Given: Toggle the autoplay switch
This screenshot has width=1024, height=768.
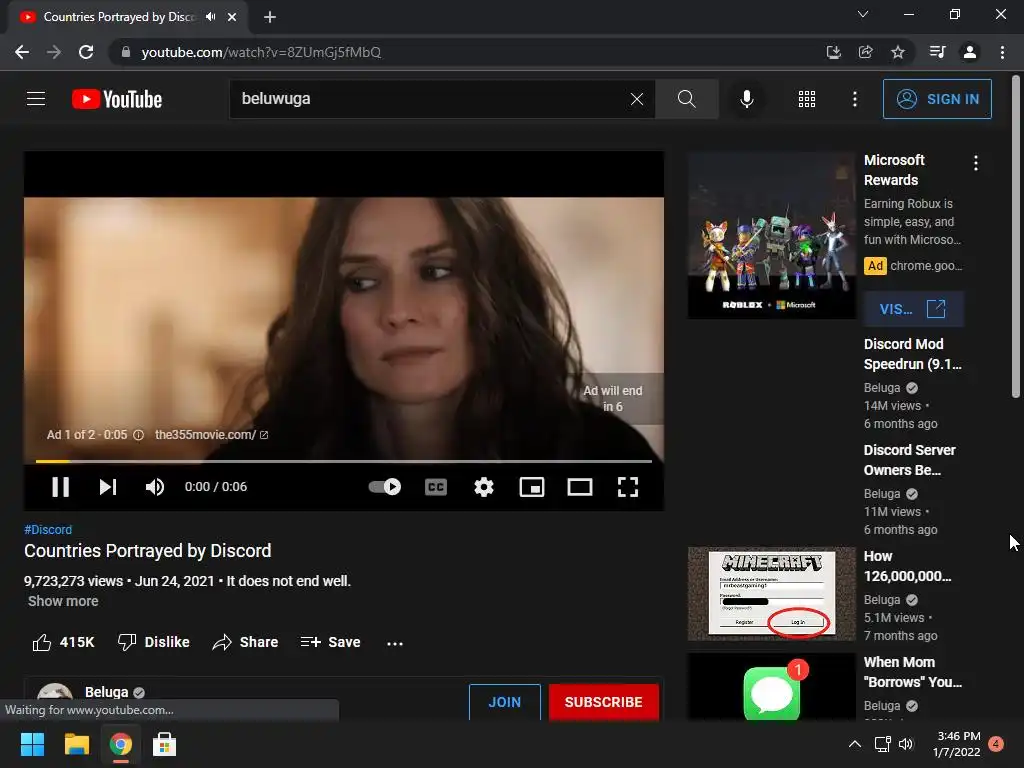Looking at the screenshot, I should (385, 487).
